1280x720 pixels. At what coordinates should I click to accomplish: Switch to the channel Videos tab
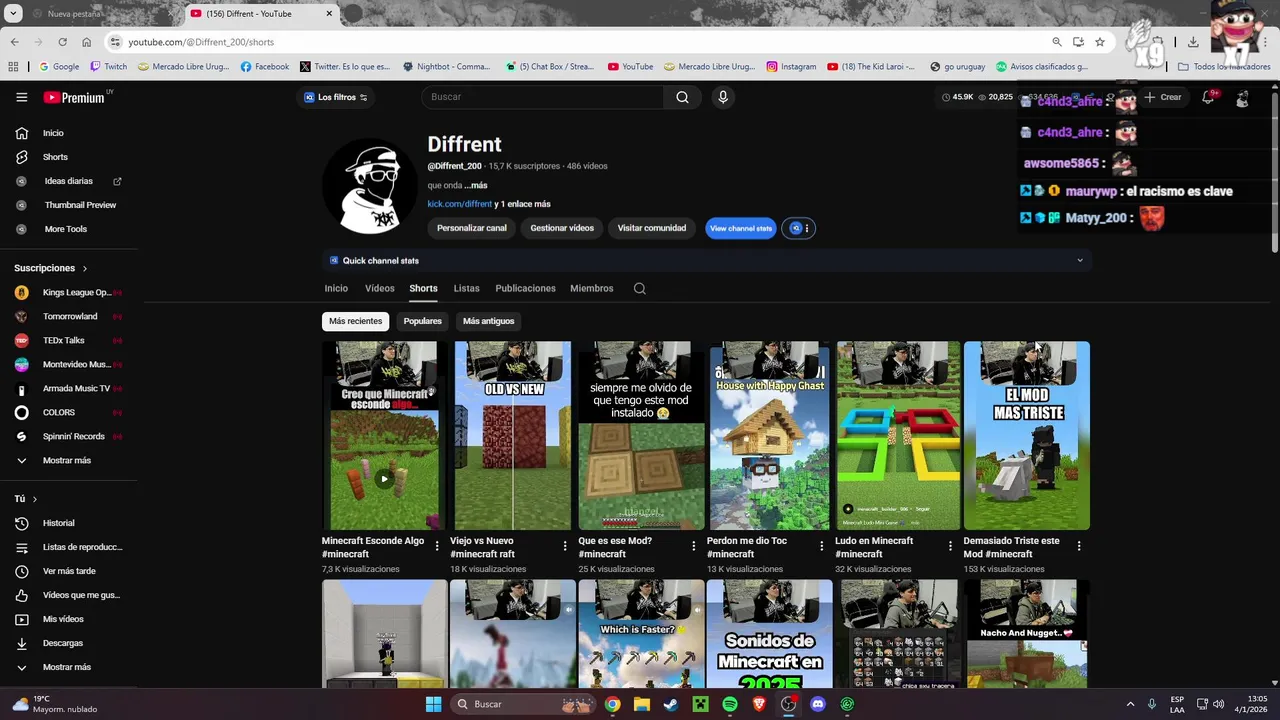(380, 288)
